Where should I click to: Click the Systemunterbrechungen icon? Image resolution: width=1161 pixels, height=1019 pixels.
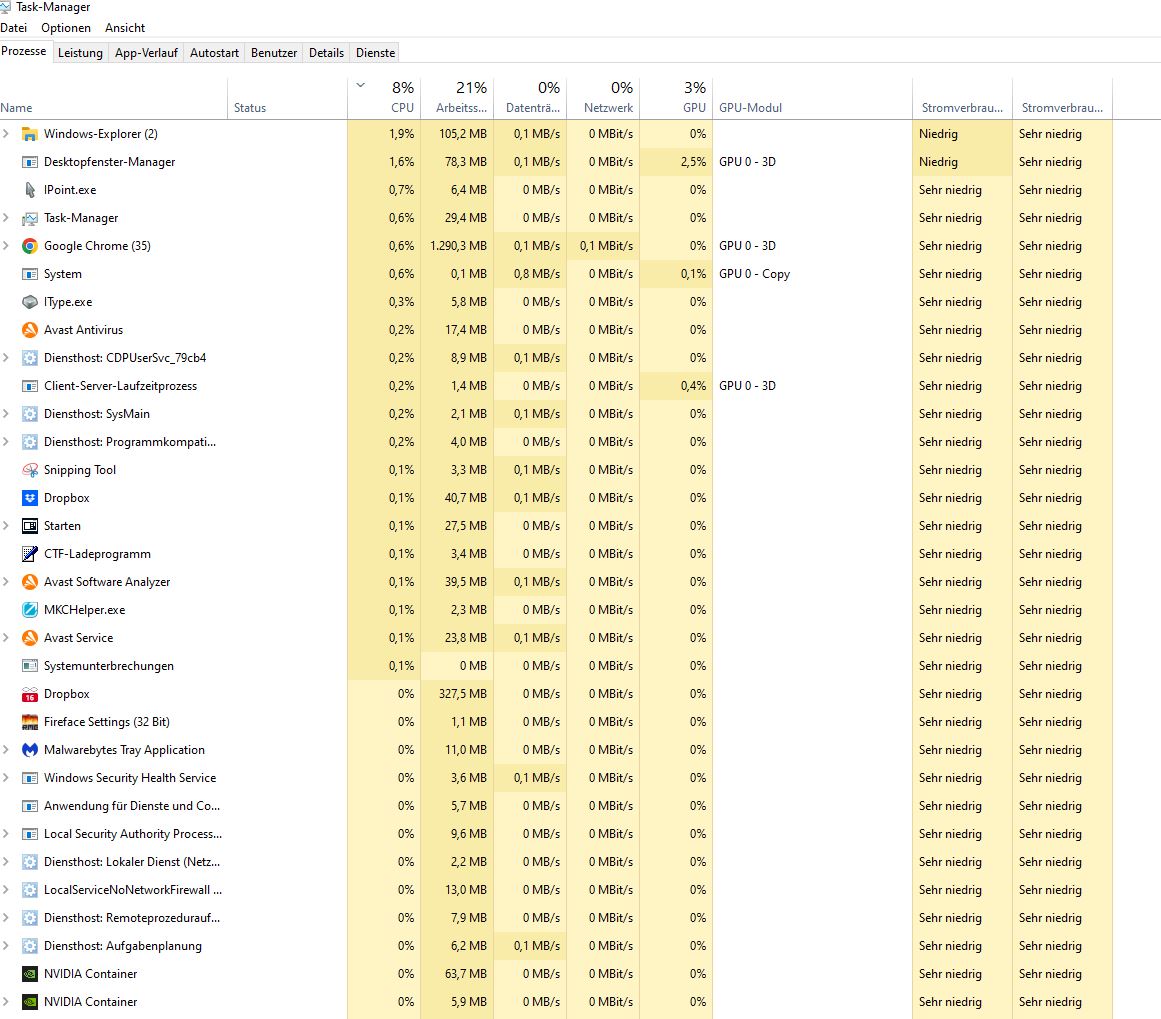30,666
